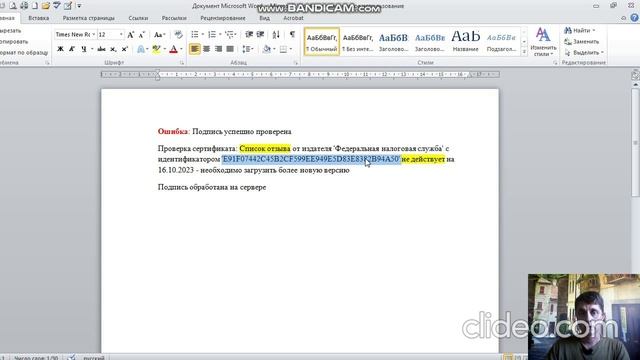This screenshot has width=640, height=360.
Task: Open the Acrobat tab
Action: click(293, 18)
